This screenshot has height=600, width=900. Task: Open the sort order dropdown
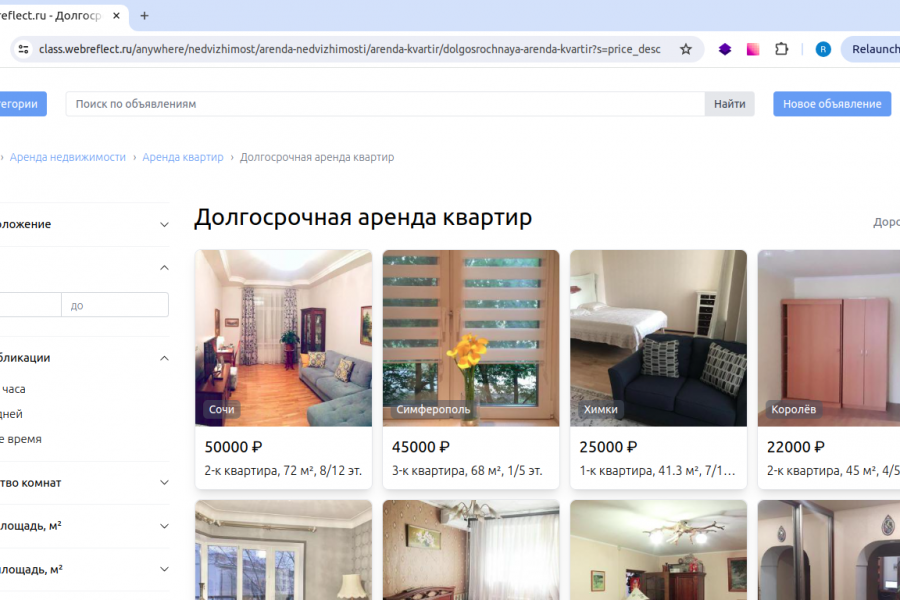(886, 222)
